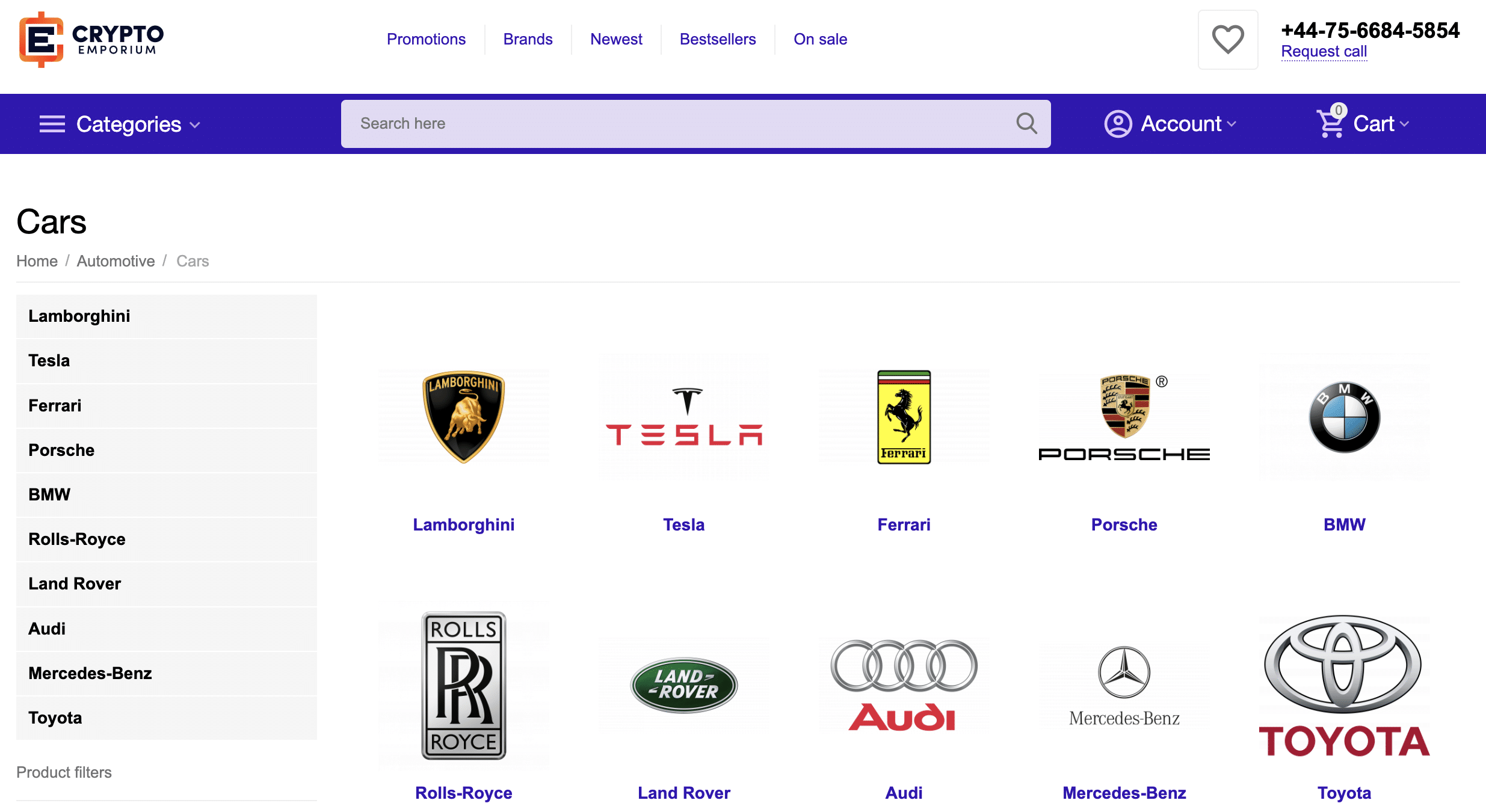Click the Cars page heading

pos(51,221)
